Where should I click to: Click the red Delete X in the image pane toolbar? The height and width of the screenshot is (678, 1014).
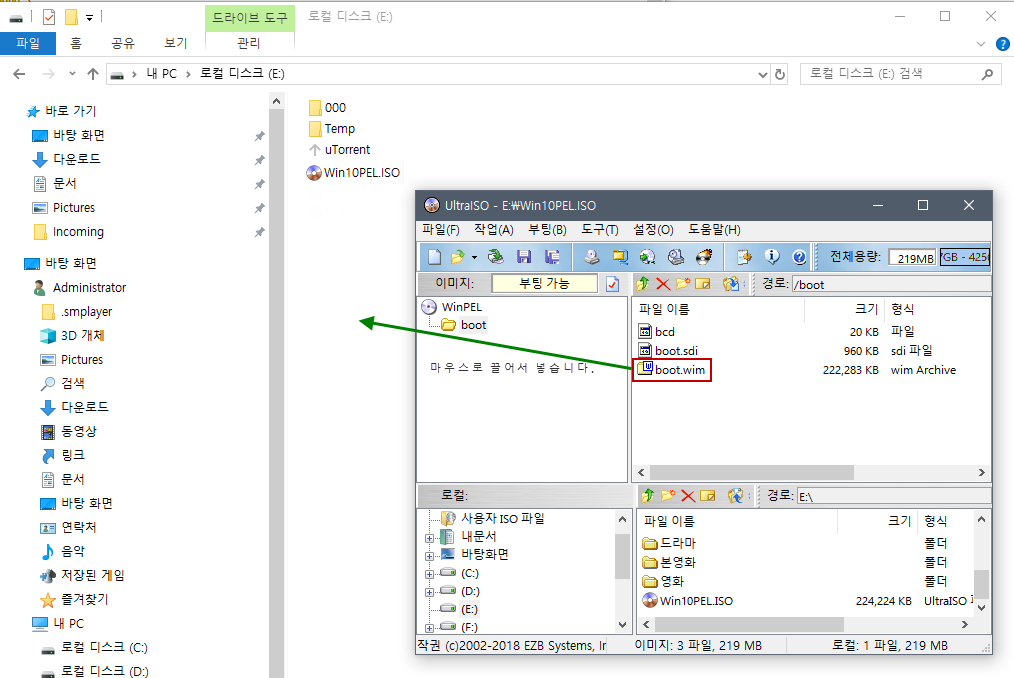[x=662, y=283]
